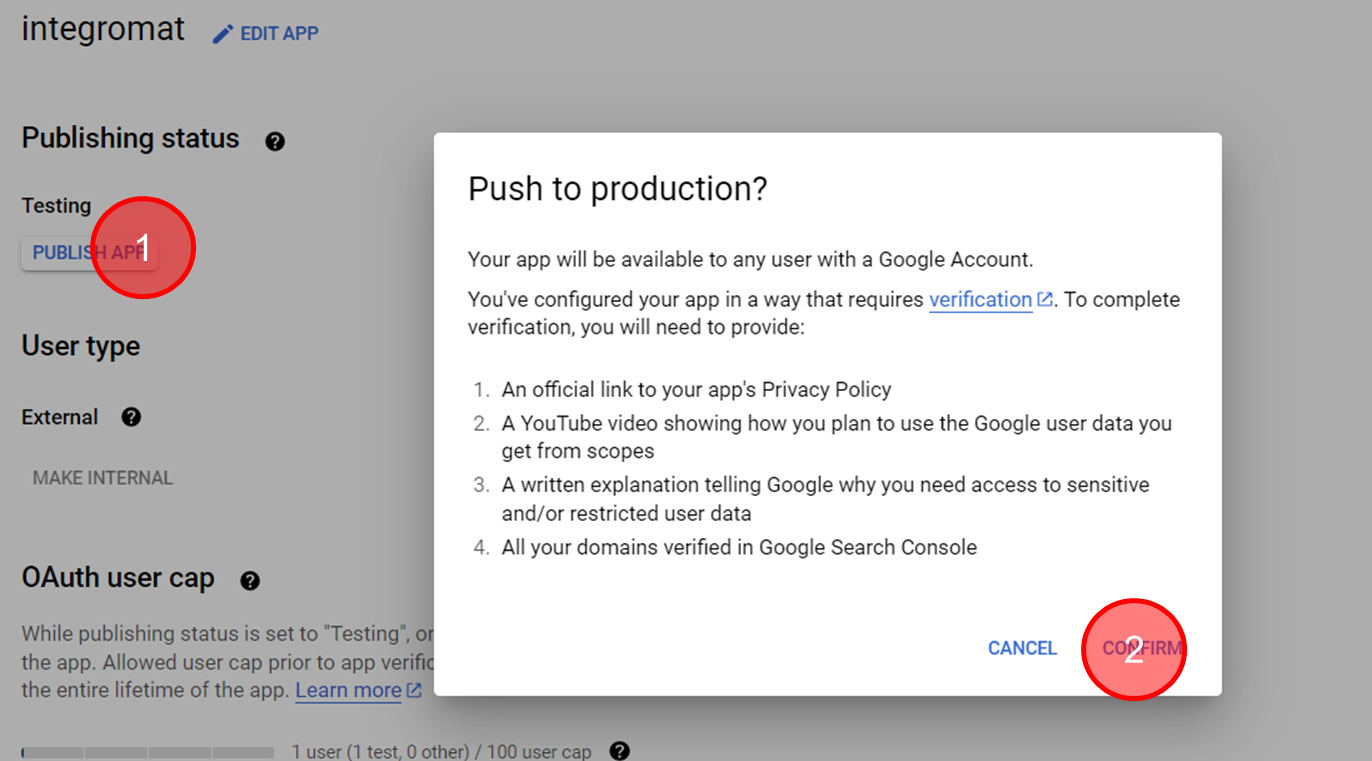Open the Publishing status help icon
Viewport: 1372px width, 761px height.
275,141
